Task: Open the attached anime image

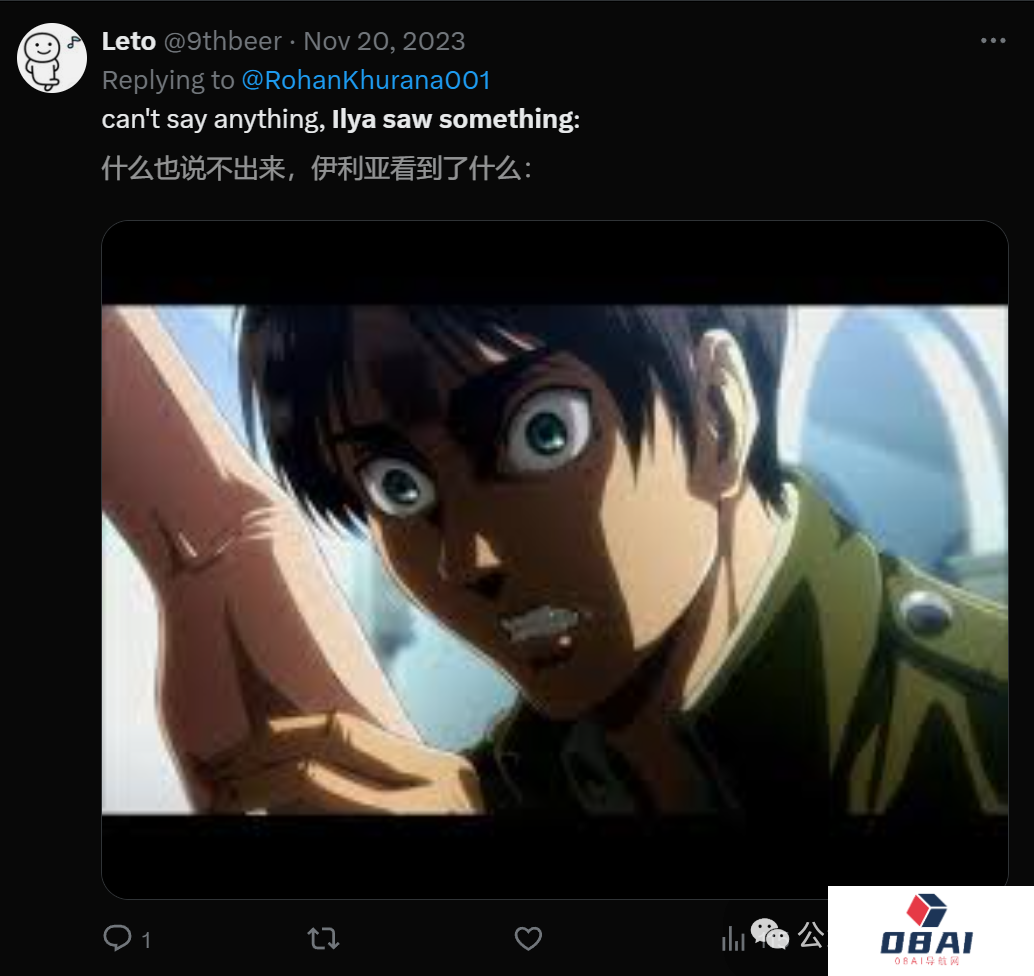Action: [x=555, y=559]
